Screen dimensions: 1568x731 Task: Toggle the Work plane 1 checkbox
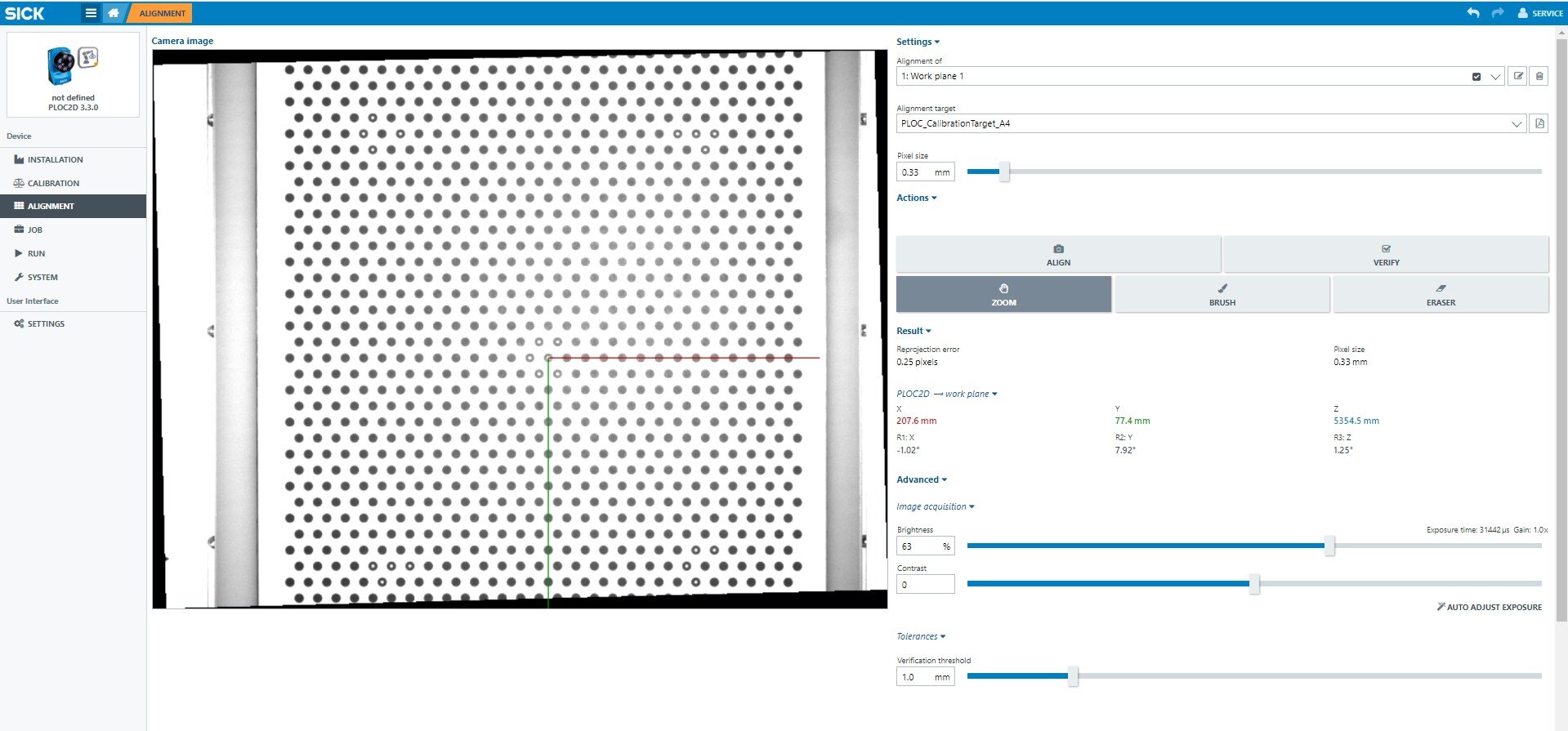[x=1476, y=77]
